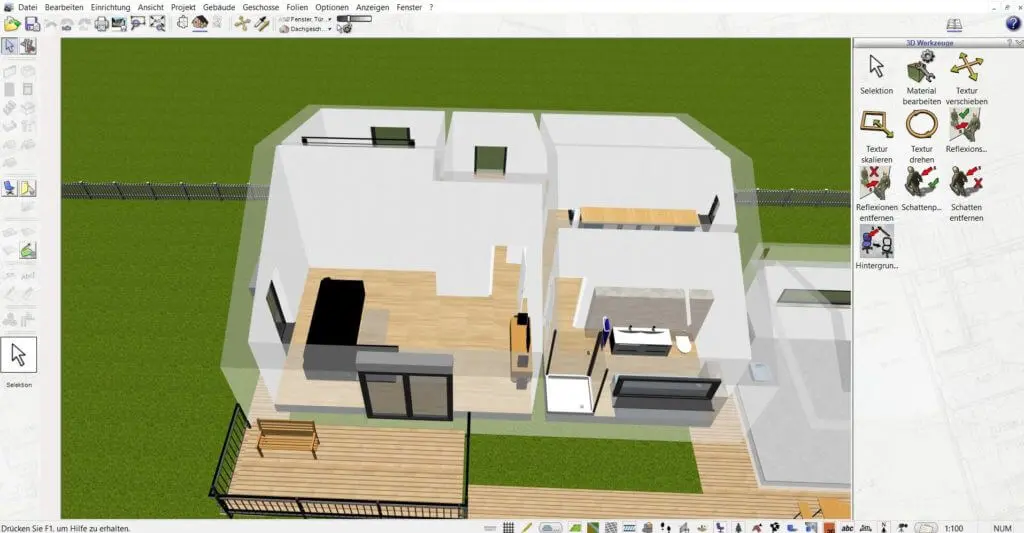Open the Bearbeiten menu
The height and width of the screenshot is (533, 1024).
(64, 7)
